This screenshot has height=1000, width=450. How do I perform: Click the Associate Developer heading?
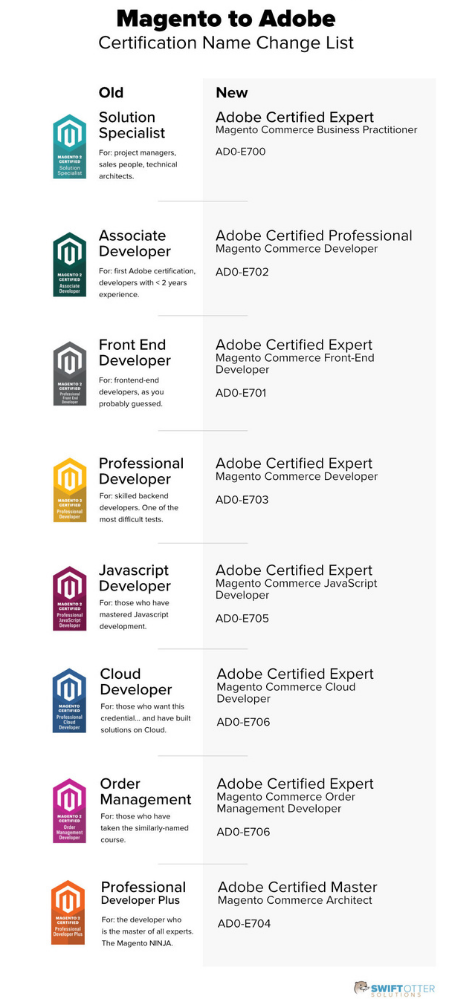[x=134, y=243]
